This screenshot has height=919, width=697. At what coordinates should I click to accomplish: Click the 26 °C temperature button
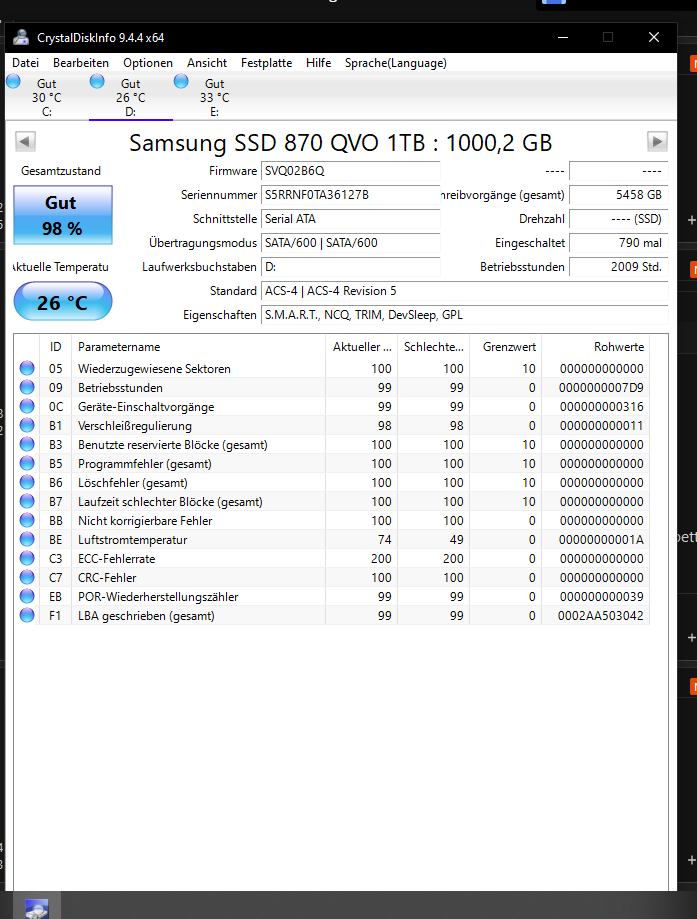63,301
